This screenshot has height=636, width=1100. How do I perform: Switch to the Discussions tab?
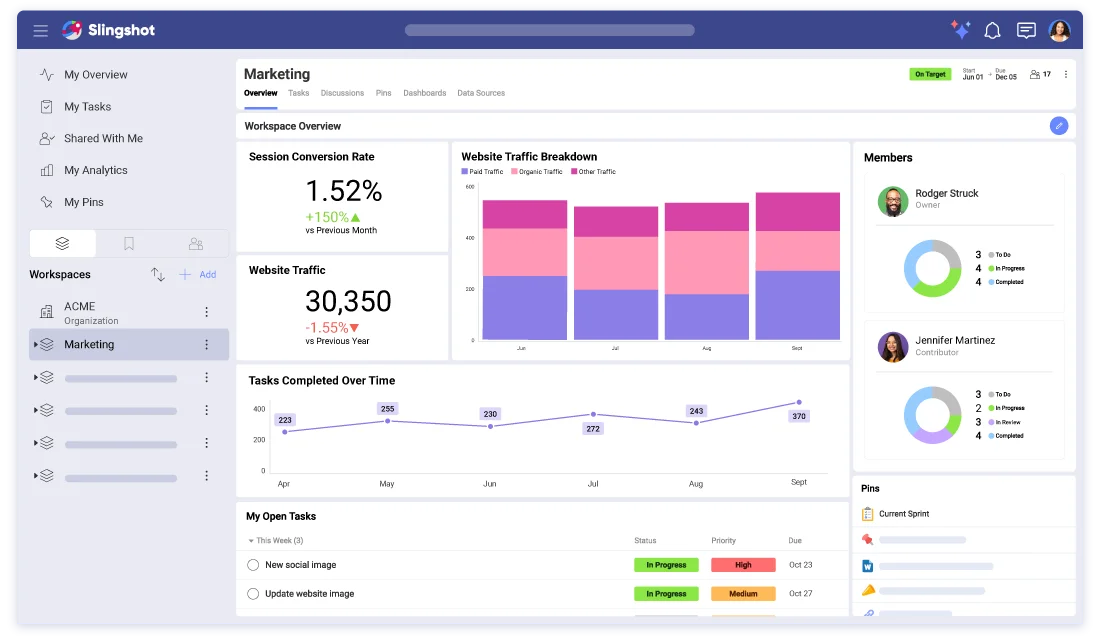[x=342, y=93]
